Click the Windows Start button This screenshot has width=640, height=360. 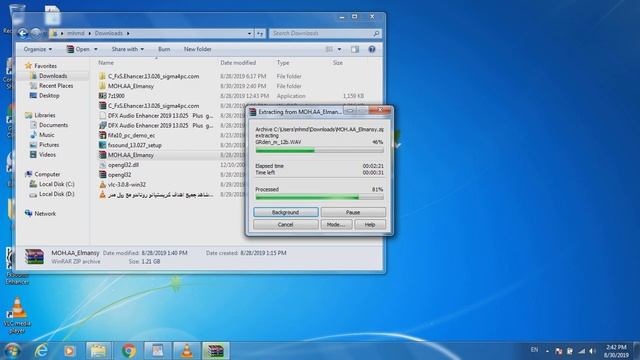[x=12, y=351]
